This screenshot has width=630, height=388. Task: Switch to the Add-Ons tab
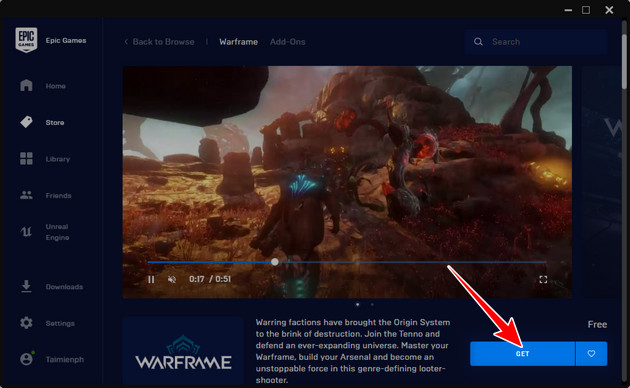pyautogui.click(x=288, y=42)
